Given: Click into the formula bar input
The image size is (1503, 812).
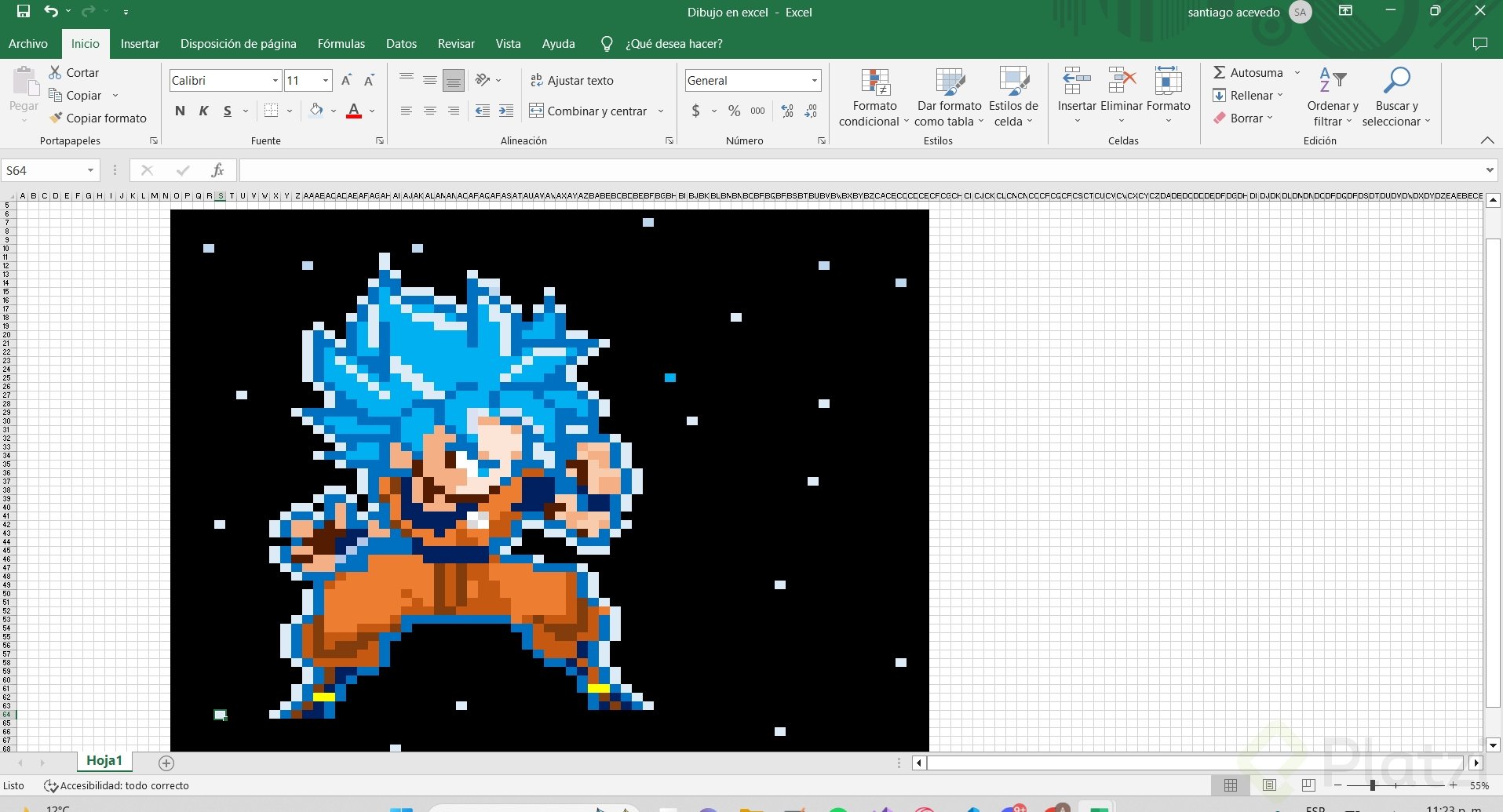Looking at the screenshot, I should 860,170.
